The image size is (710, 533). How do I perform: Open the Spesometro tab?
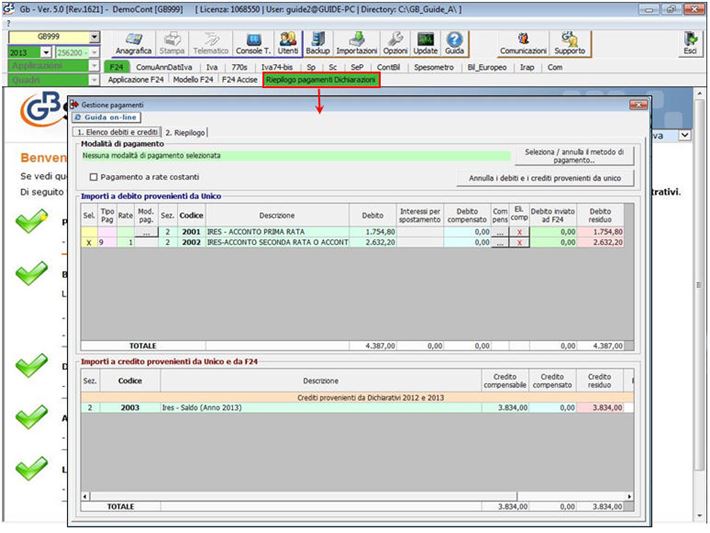click(434, 67)
